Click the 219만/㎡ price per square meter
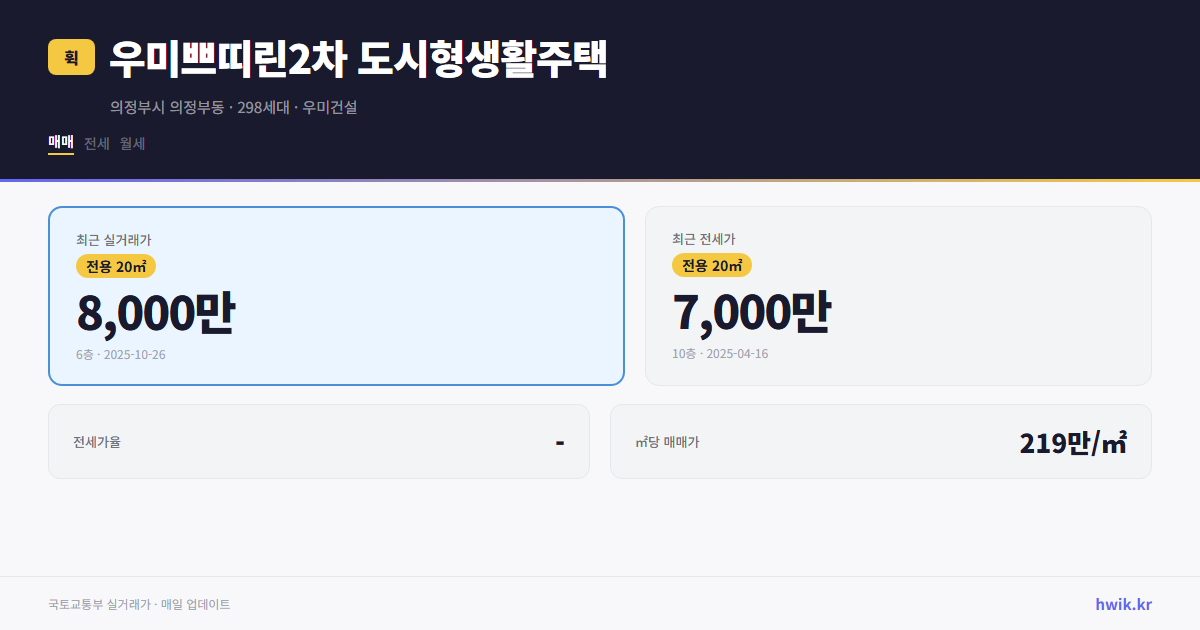1200x630 pixels. tap(1072, 441)
